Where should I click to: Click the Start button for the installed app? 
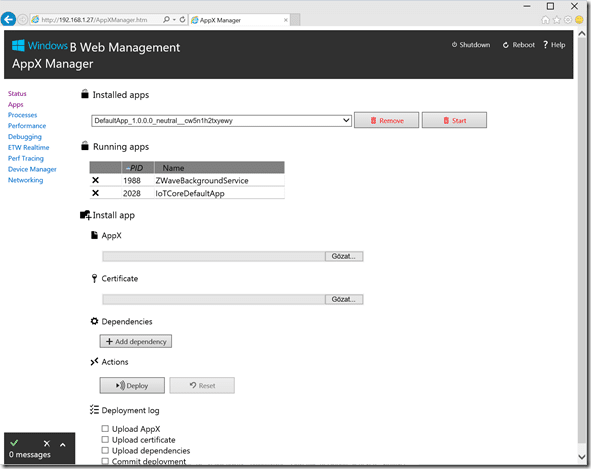tap(454, 120)
